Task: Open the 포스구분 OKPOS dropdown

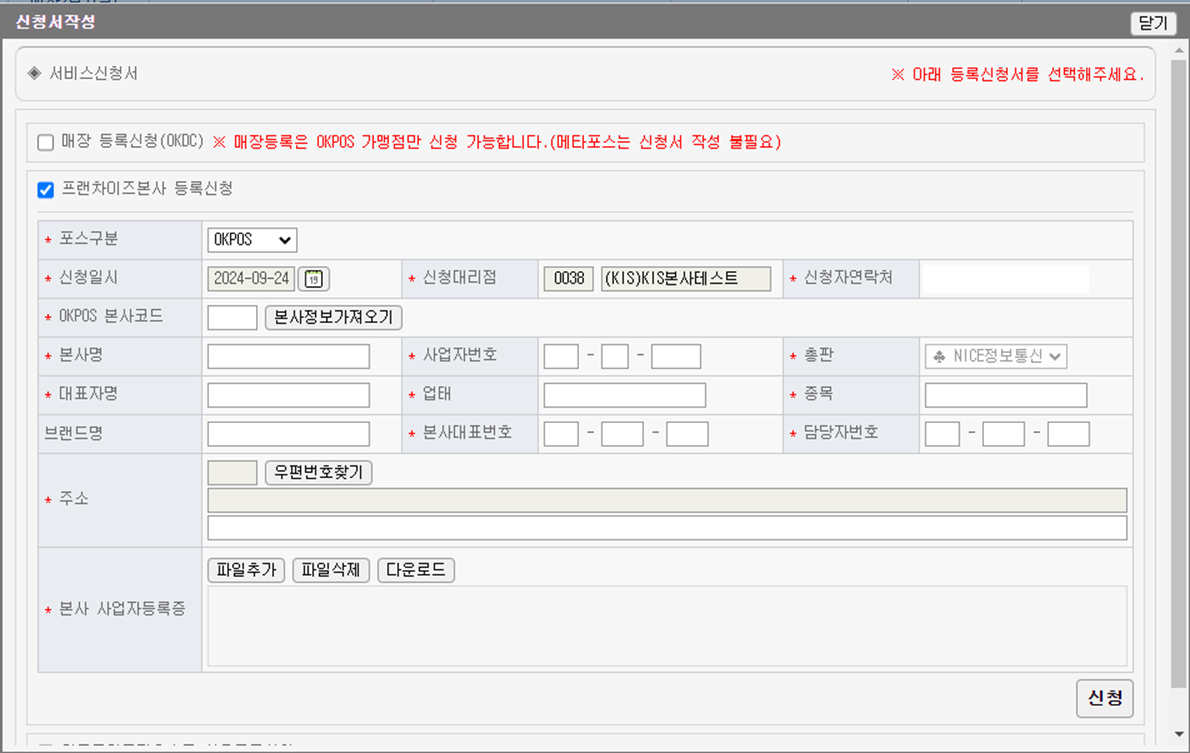Action: click(252, 240)
